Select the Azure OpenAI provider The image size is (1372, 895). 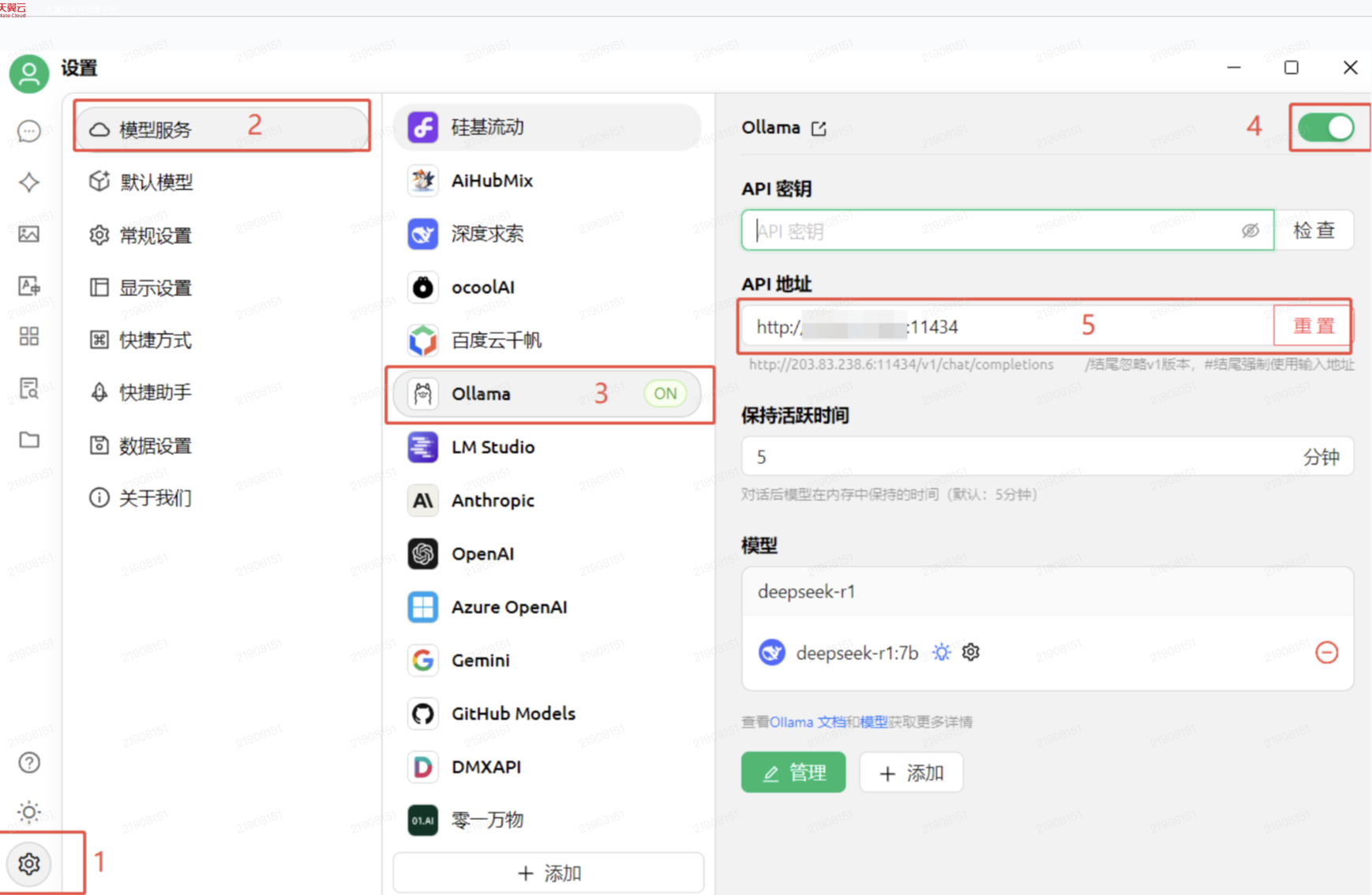tap(547, 607)
